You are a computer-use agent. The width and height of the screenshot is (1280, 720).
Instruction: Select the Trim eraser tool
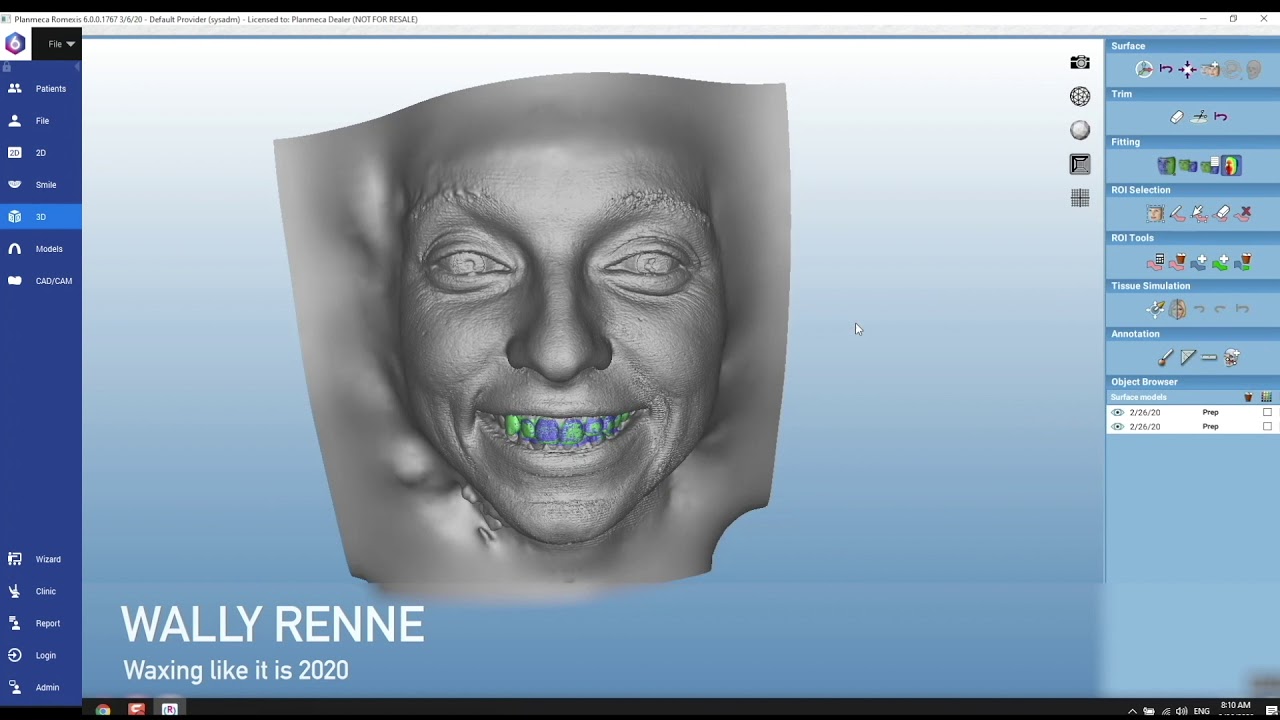pos(1177,117)
